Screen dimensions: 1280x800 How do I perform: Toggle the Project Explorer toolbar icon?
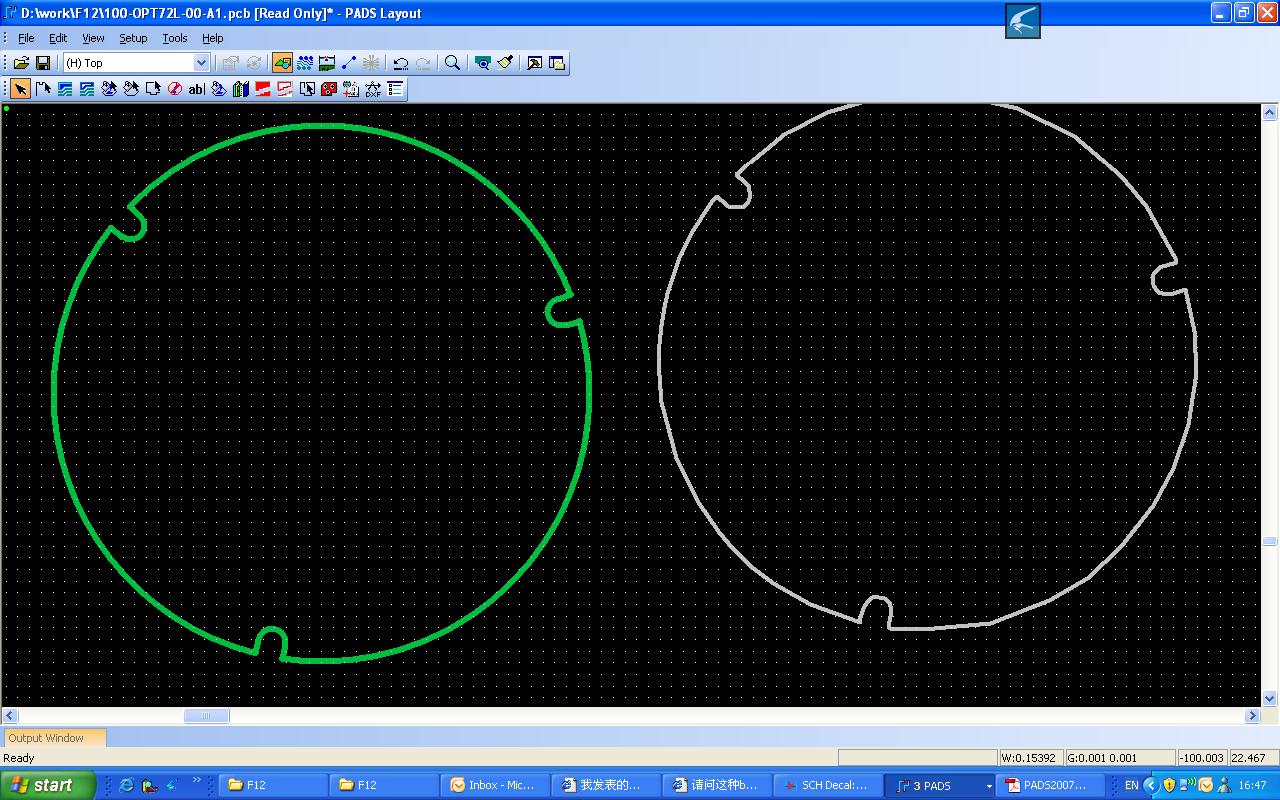(x=557, y=63)
